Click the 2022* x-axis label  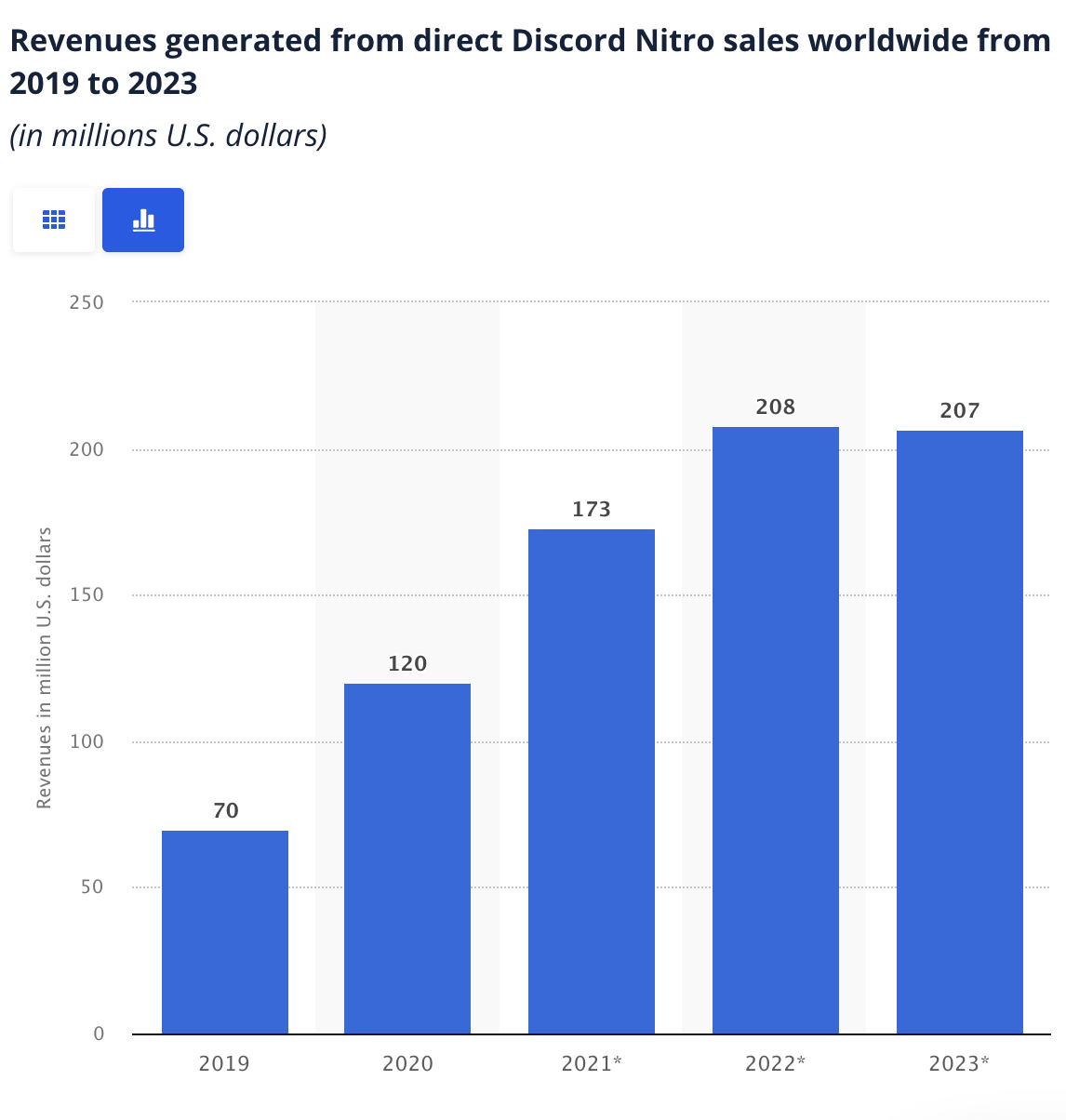tap(776, 1063)
